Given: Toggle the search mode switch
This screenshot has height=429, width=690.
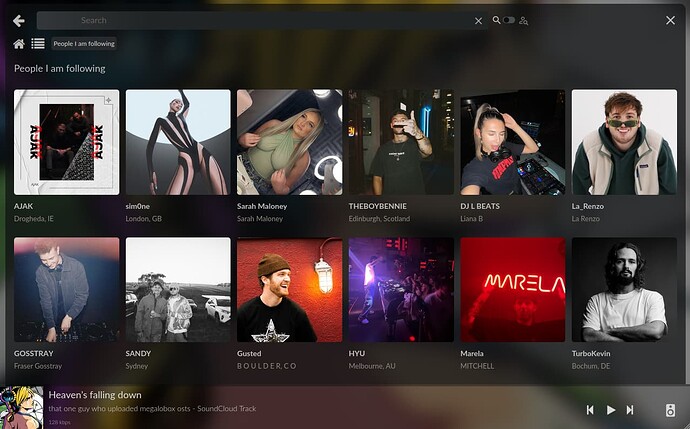Looking at the screenshot, I should (x=509, y=20).
